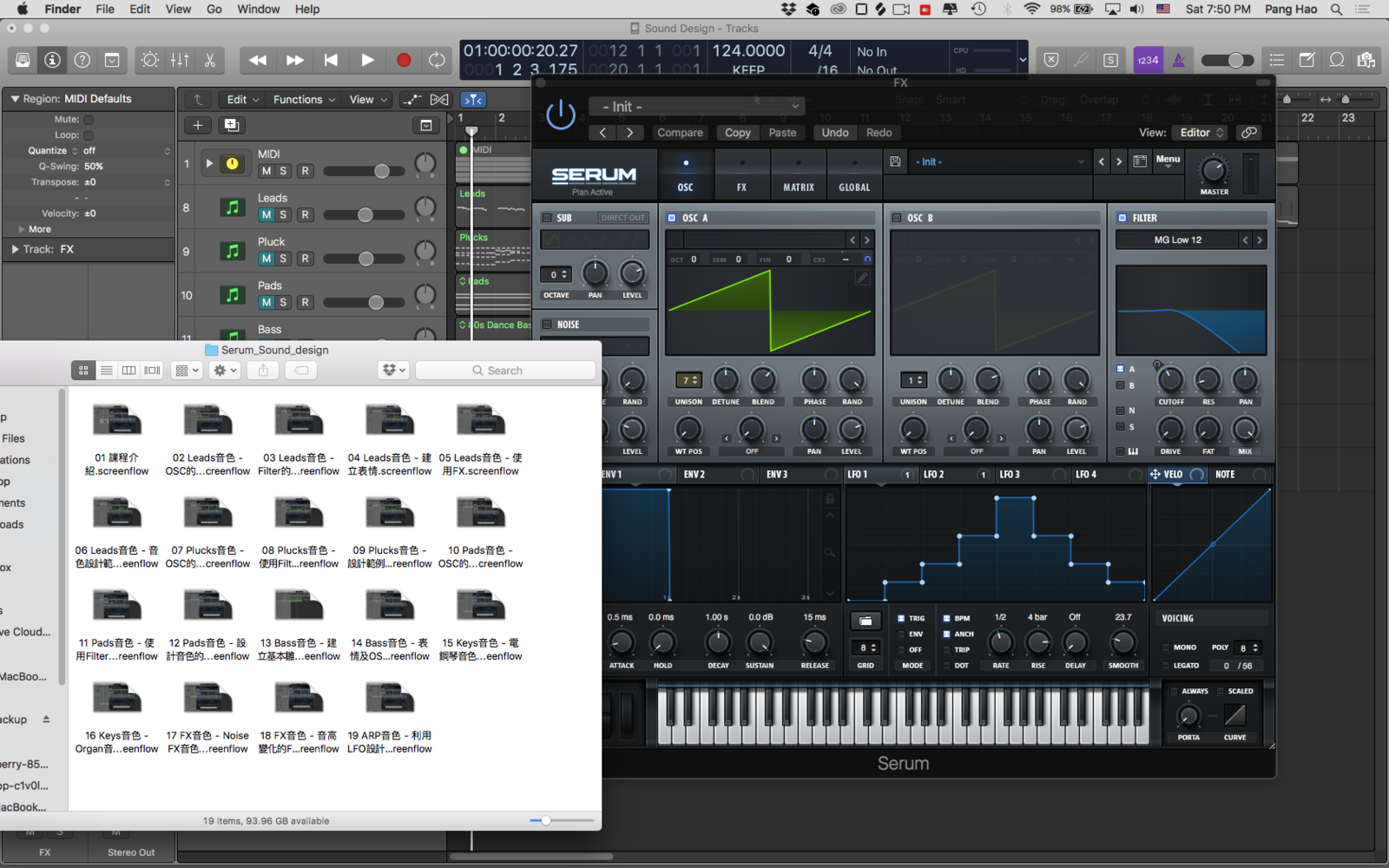
Task: Open the Window menu in menu bar
Action: click(x=258, y=10)
